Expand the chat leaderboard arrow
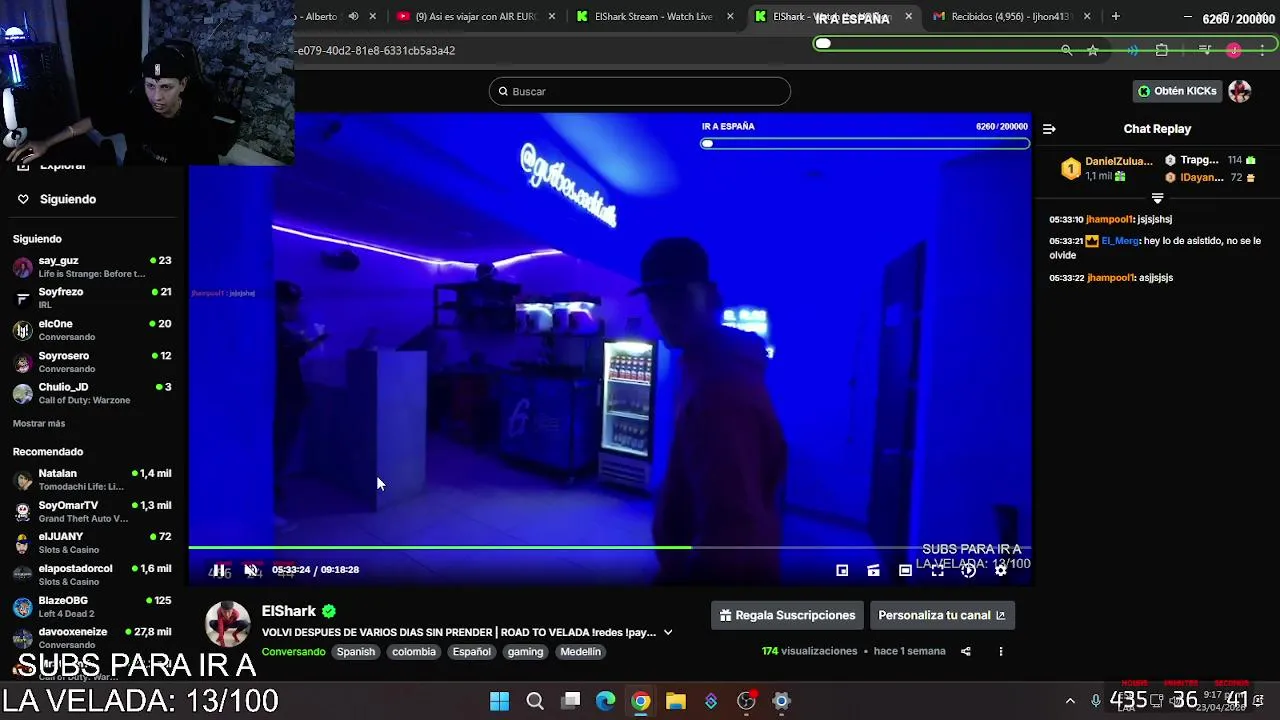Screen dimensions: 1280x720 pyautogui.click(x=1157, y=198)
